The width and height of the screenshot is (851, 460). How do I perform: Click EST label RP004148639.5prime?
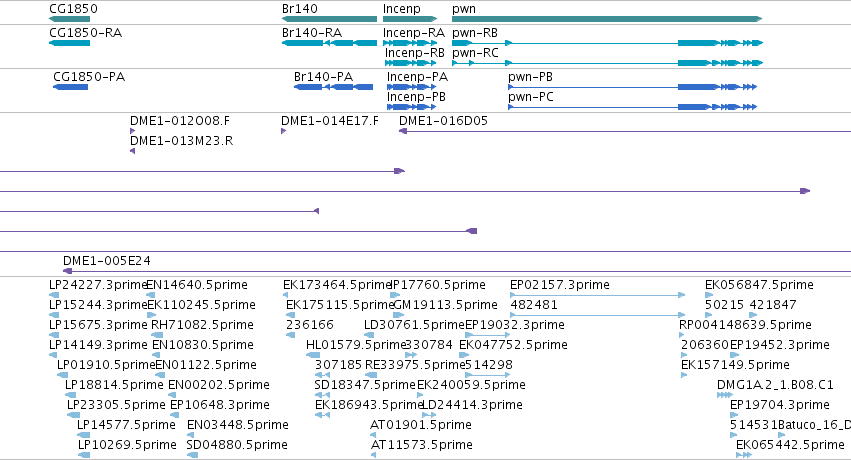pos(745,324)
